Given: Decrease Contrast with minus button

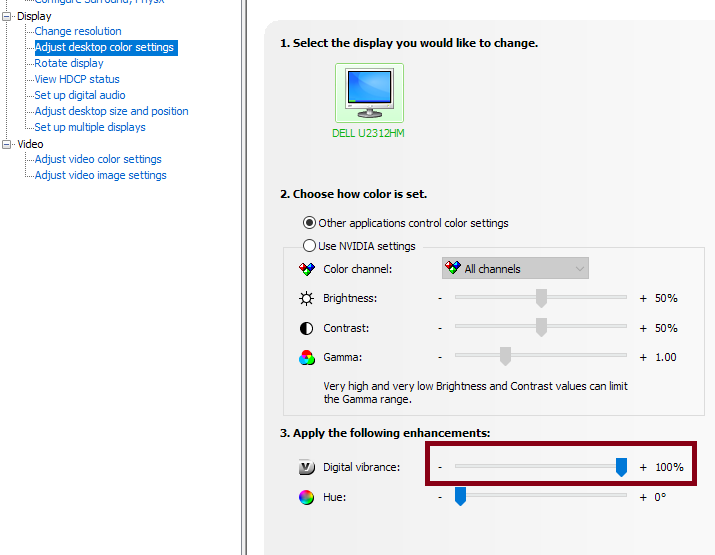Looking at the screenshot, I should tap(440, 328).
